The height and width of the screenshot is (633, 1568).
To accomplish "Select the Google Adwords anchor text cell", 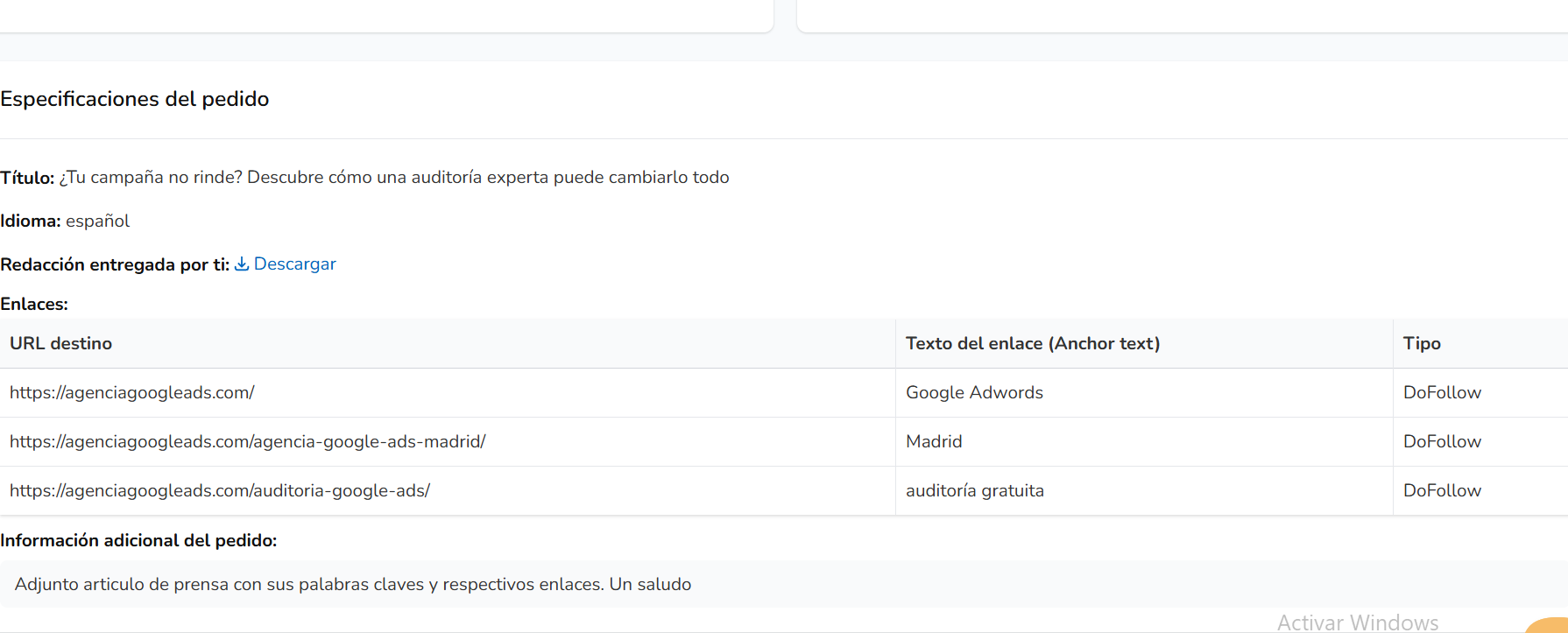I will click(x=974, y=392).
